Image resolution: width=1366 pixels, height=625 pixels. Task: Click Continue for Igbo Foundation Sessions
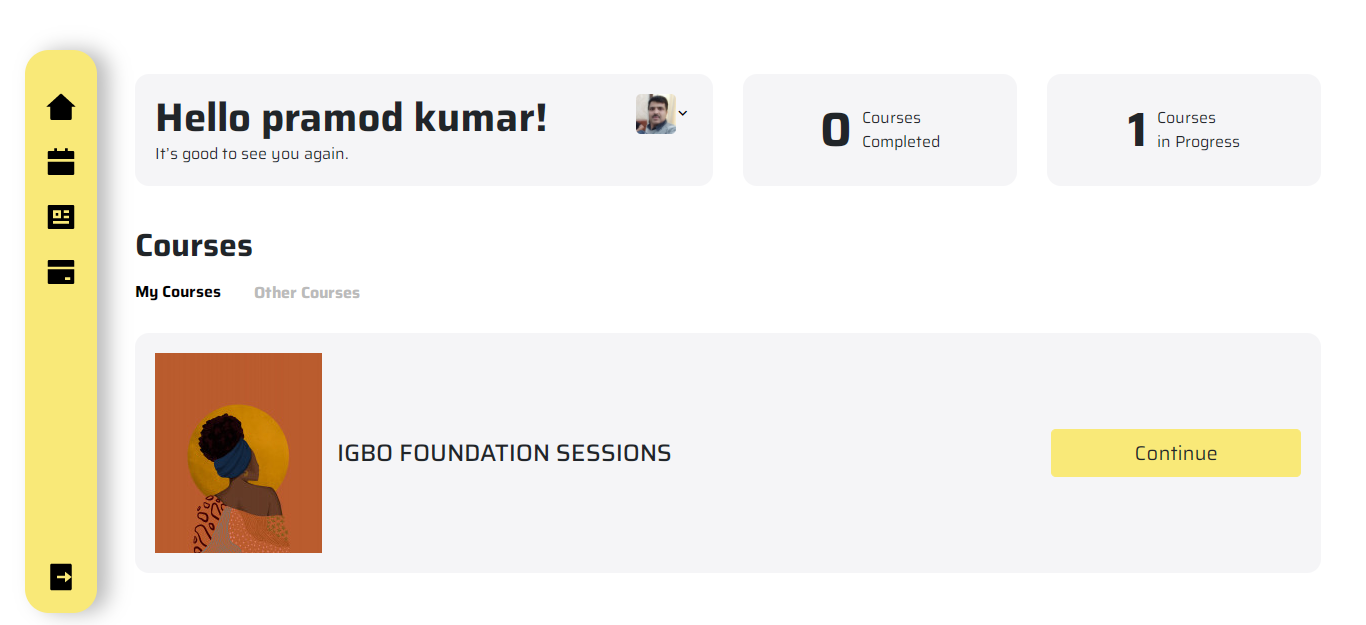click(1176, 453)
